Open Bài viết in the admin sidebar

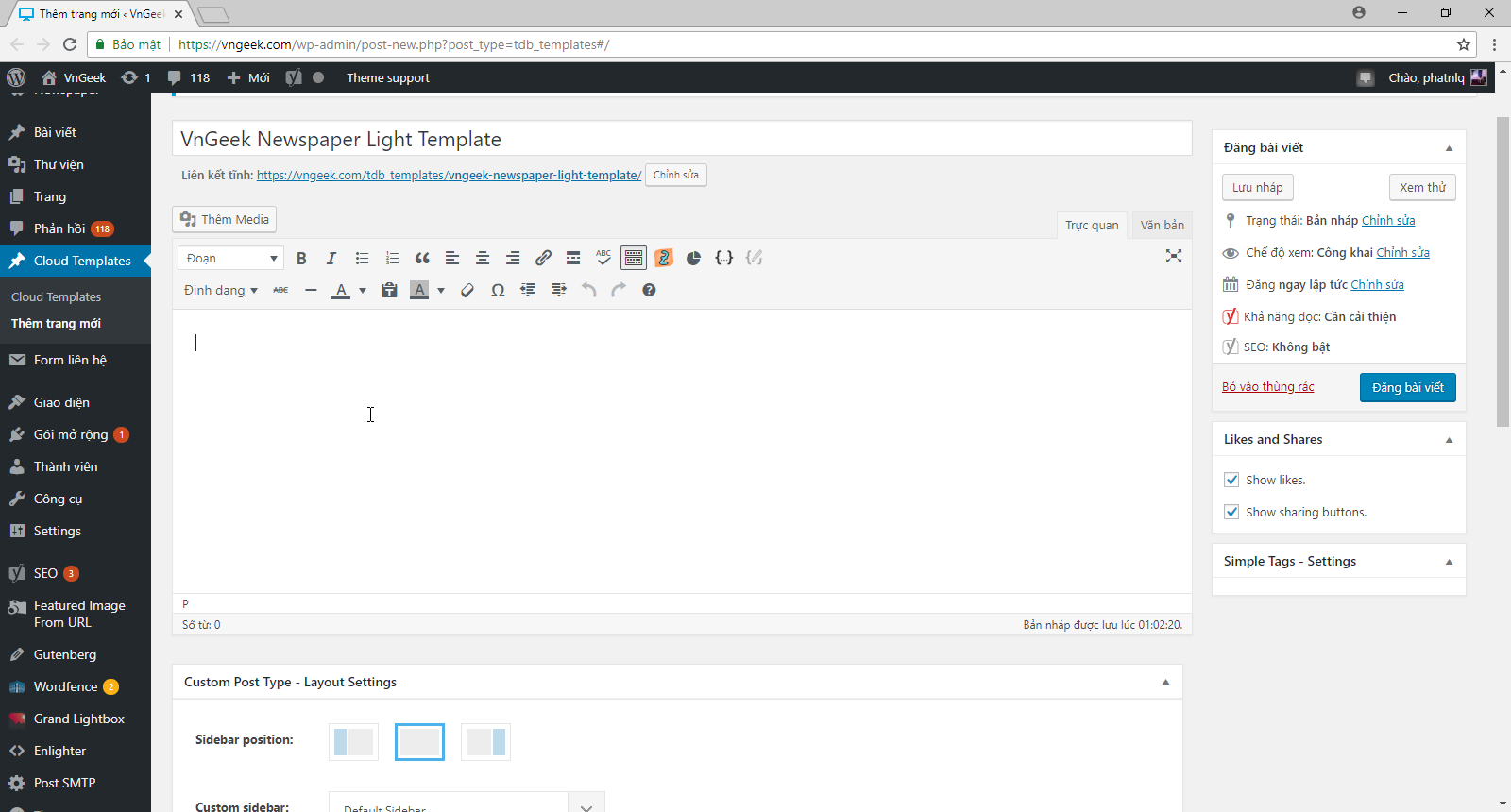[x=76, y=132]
